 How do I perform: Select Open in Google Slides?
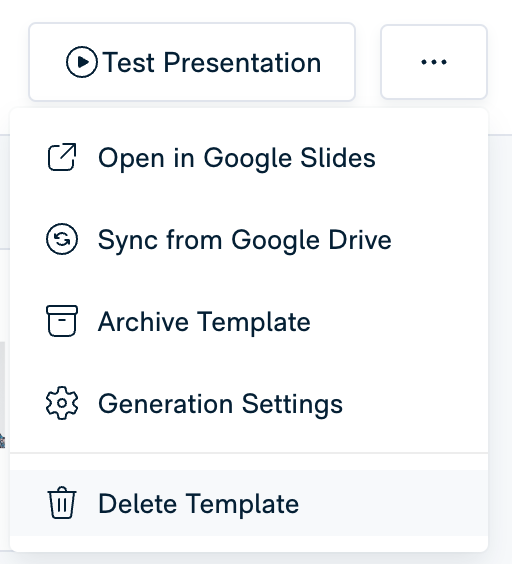click(249, 157)
